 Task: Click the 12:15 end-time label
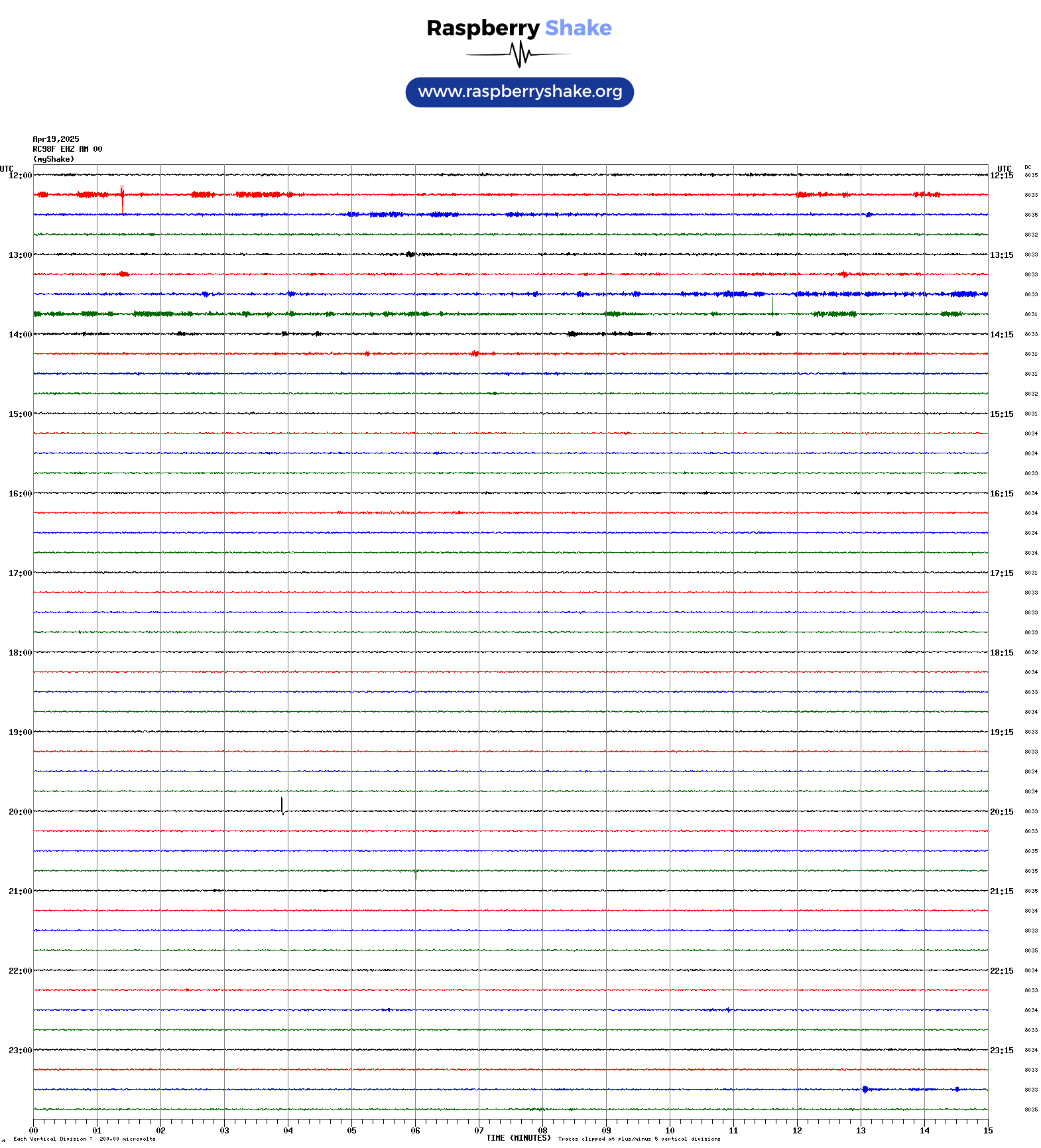coord(1002,176)
